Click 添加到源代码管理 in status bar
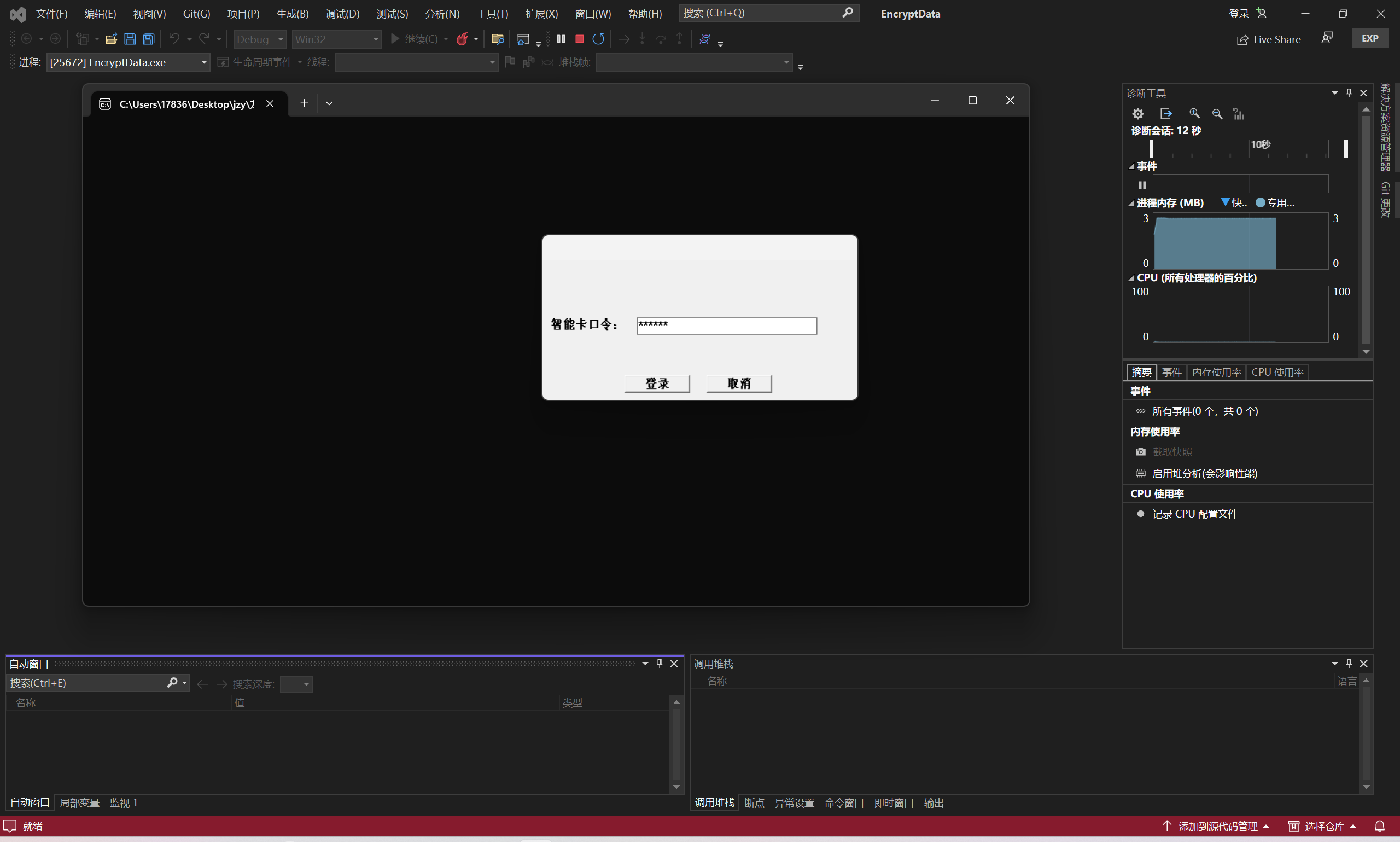Screen dimensions: 1400x842 pos(1216,826)
